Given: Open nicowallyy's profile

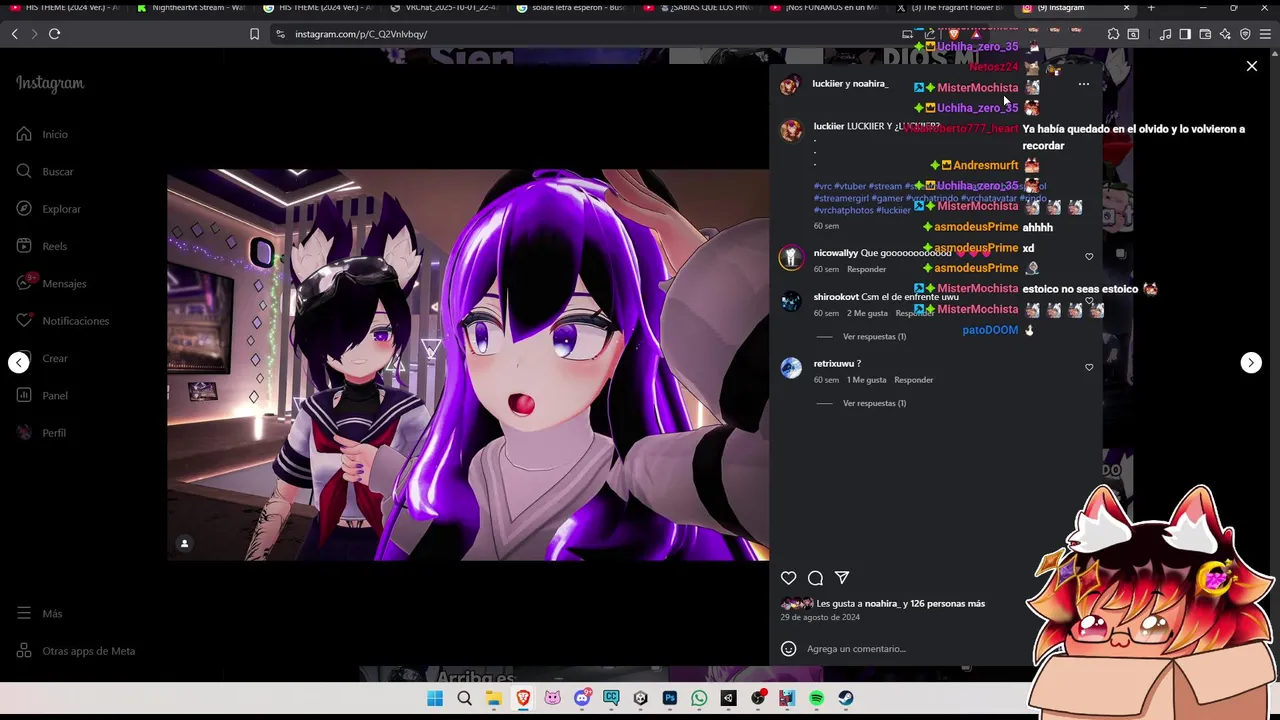Looking at the screenshot, I should (835, 253).
